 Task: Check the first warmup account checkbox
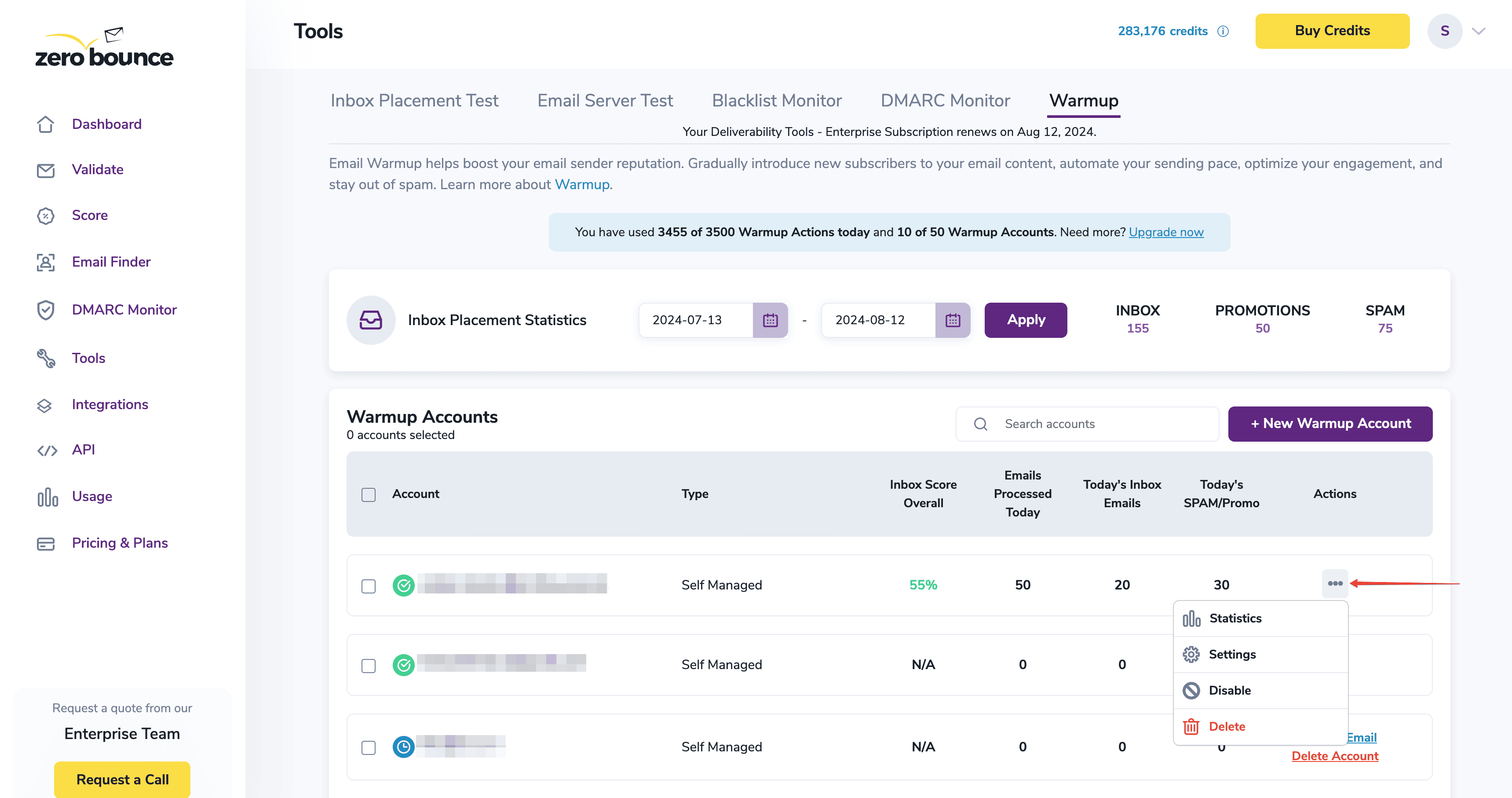tap(369, 586)
